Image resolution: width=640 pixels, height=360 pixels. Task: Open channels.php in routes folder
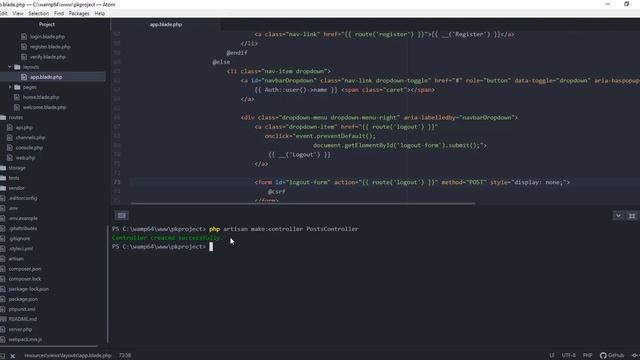[31, 138]
